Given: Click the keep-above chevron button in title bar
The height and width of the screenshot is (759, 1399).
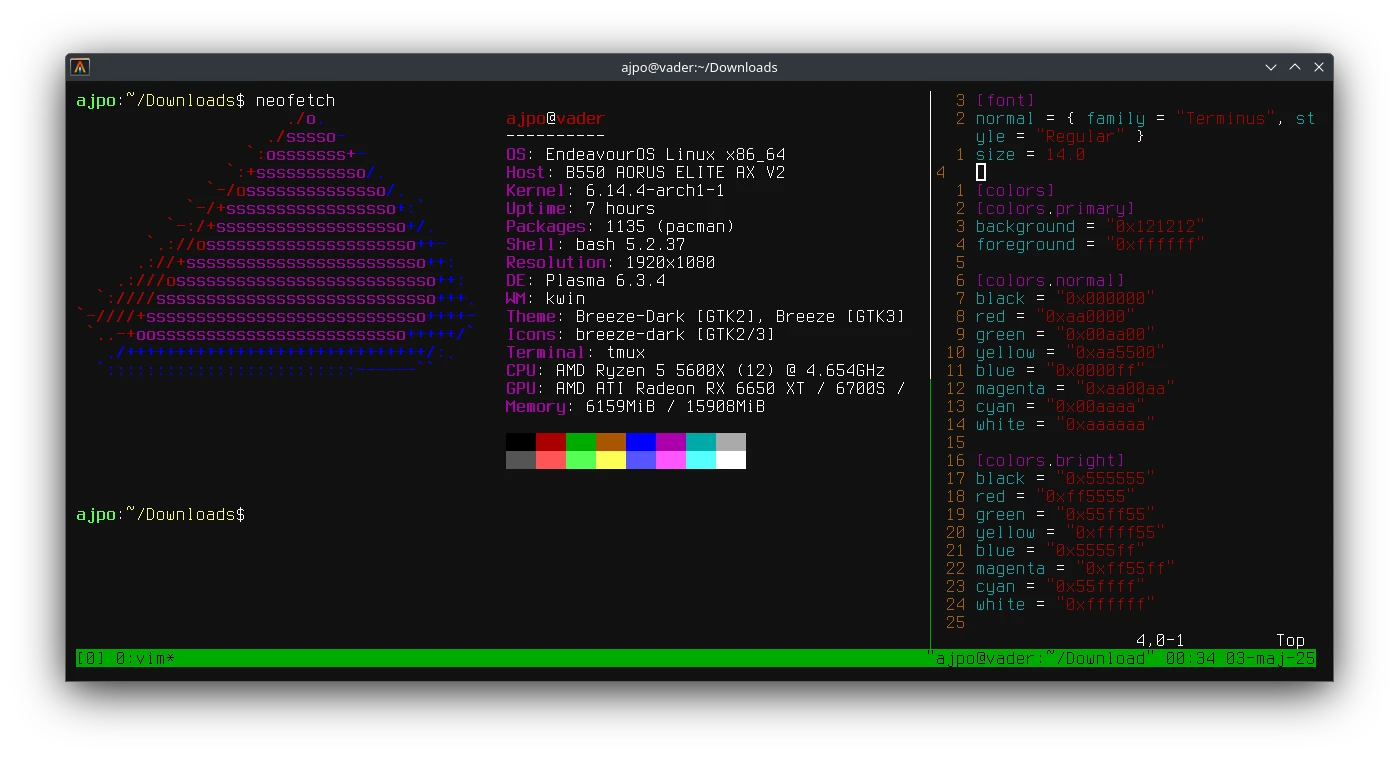Looking at the screenshot, I should coord(1295,67).
